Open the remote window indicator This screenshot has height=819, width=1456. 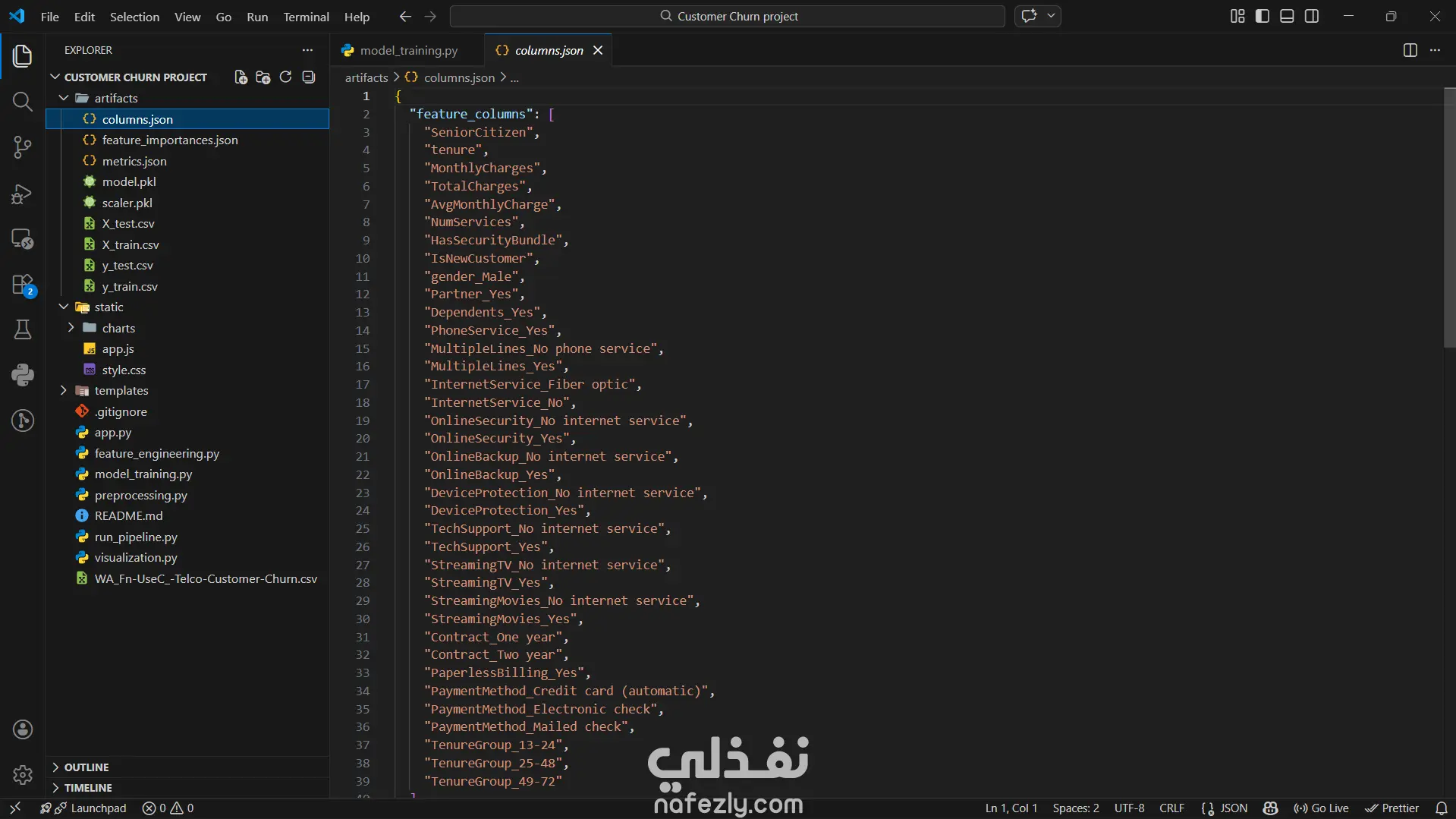[x=14, y=808]
